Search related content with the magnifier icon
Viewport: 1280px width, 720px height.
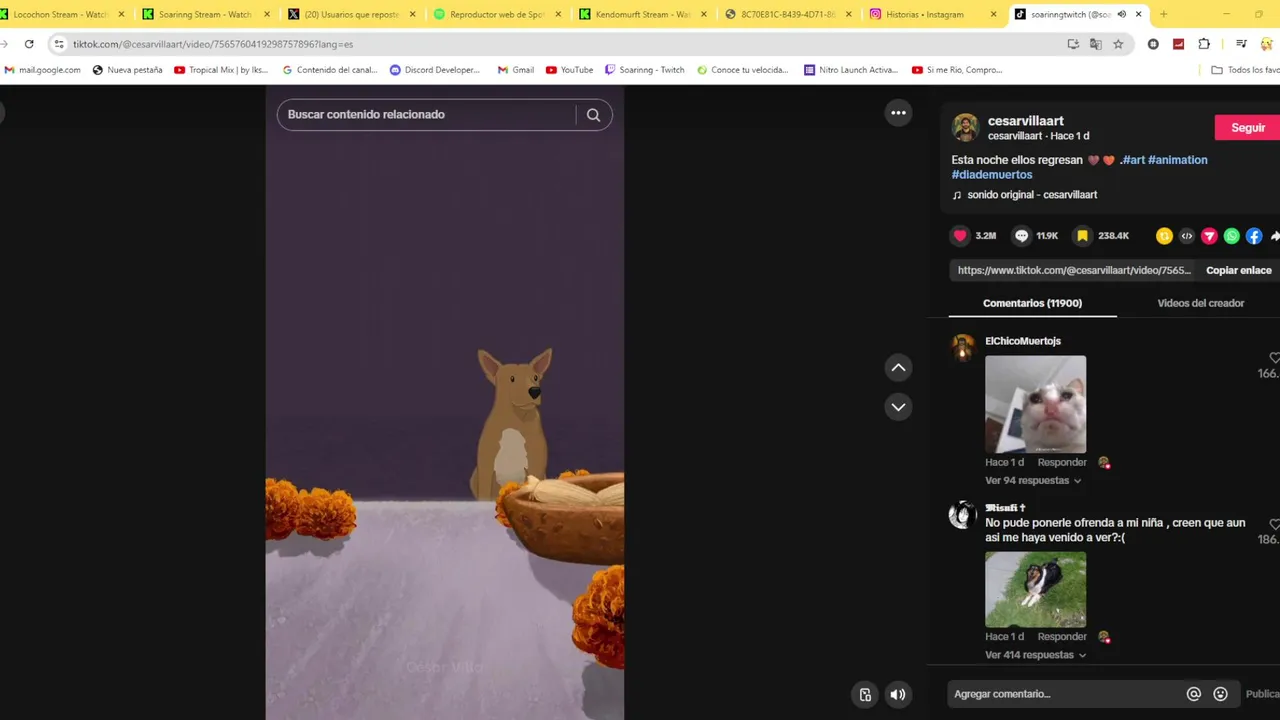[x=593, y=115]
